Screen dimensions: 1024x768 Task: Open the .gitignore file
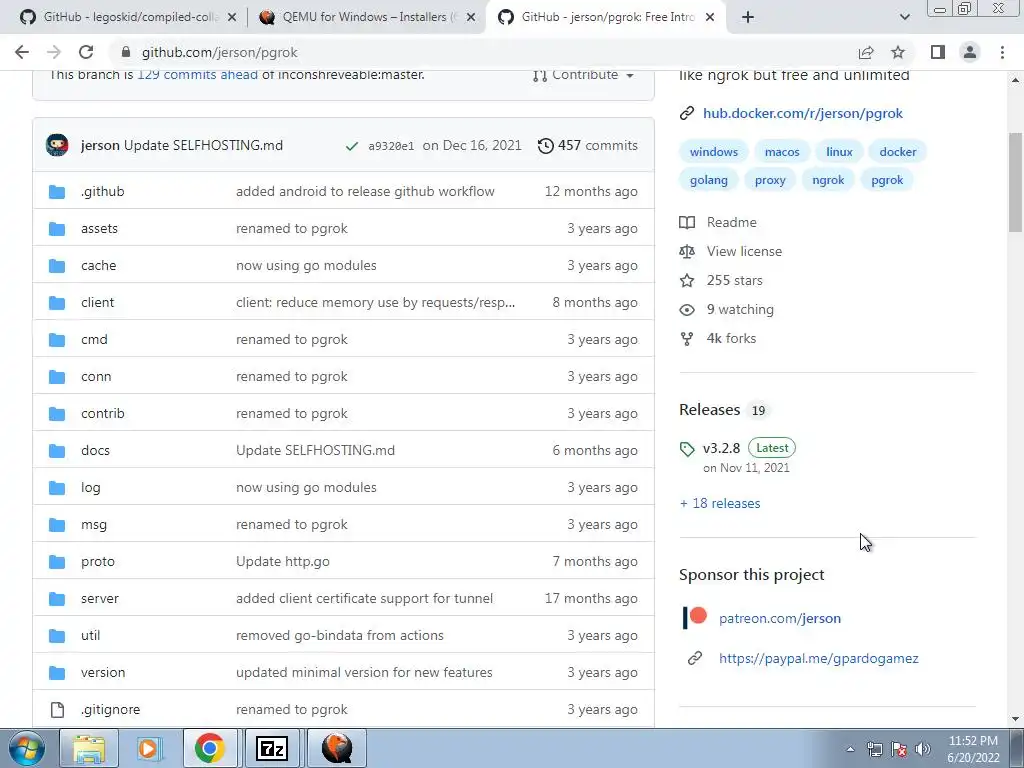click(x=110, y=709)
